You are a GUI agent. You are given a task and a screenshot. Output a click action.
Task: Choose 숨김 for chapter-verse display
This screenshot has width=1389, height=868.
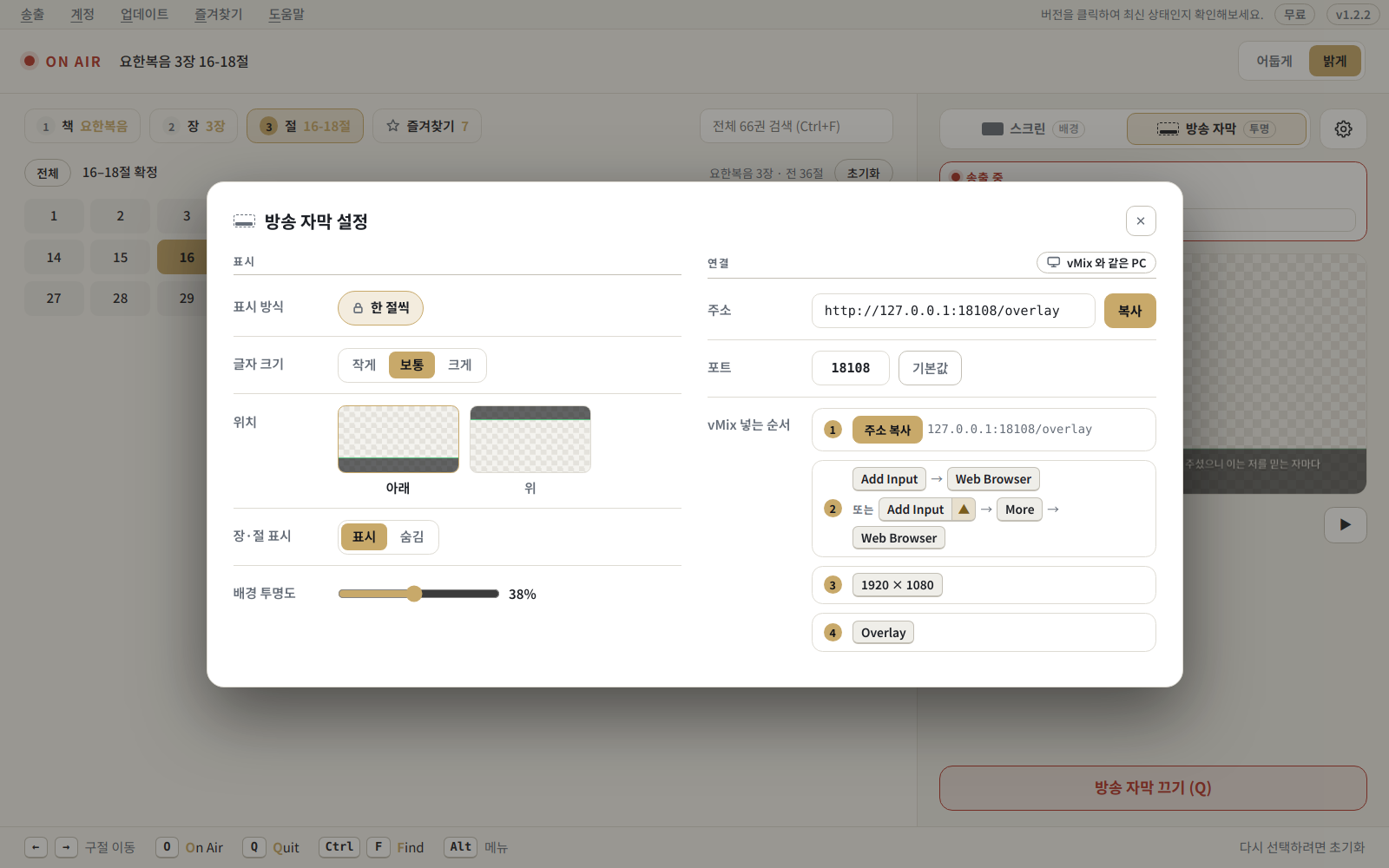411,537
